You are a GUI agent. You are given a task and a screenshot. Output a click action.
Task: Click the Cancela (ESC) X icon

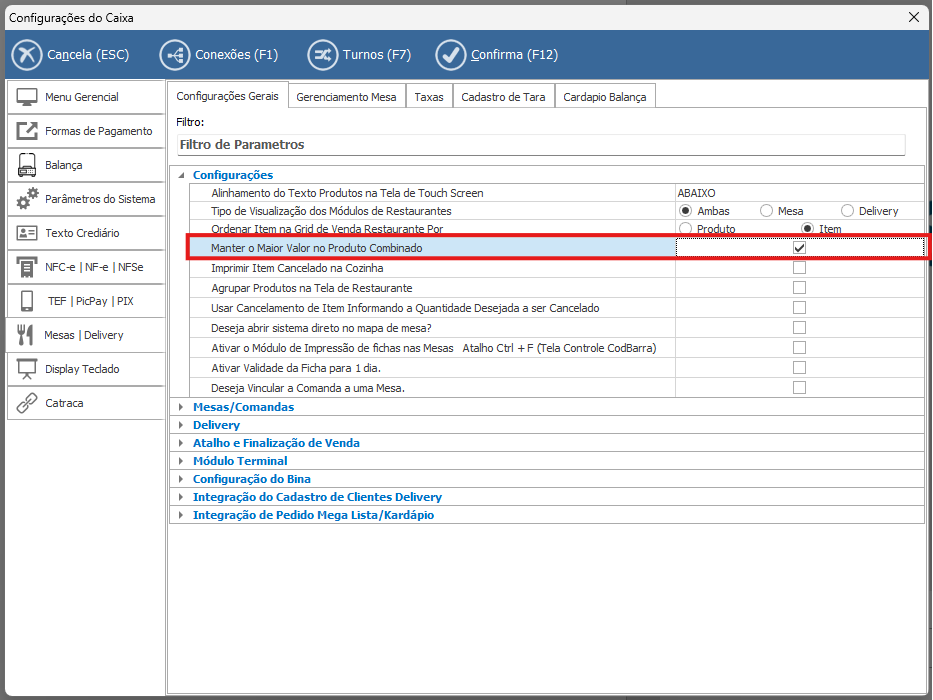pos(28,55)
